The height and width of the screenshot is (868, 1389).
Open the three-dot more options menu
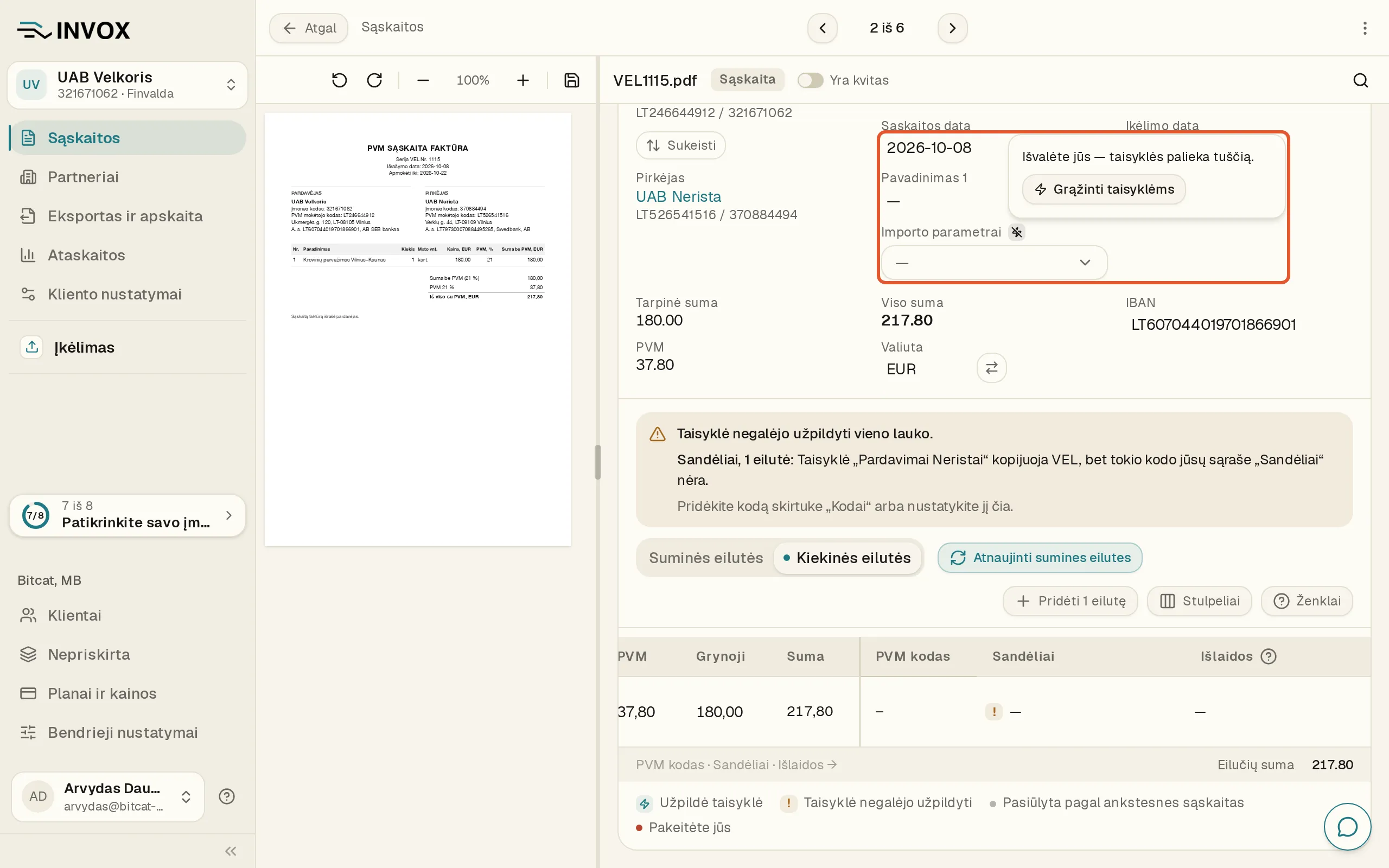[1365, 28]
